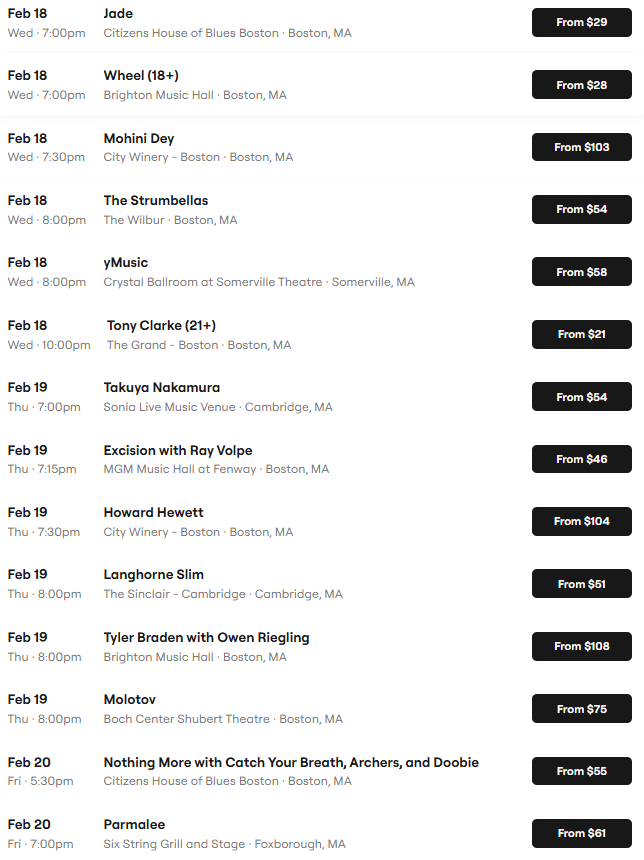Viewport: 644px width, 860px height.
Task: Click 'From $58' for yMusic tickets
Action: coord(581,272)
